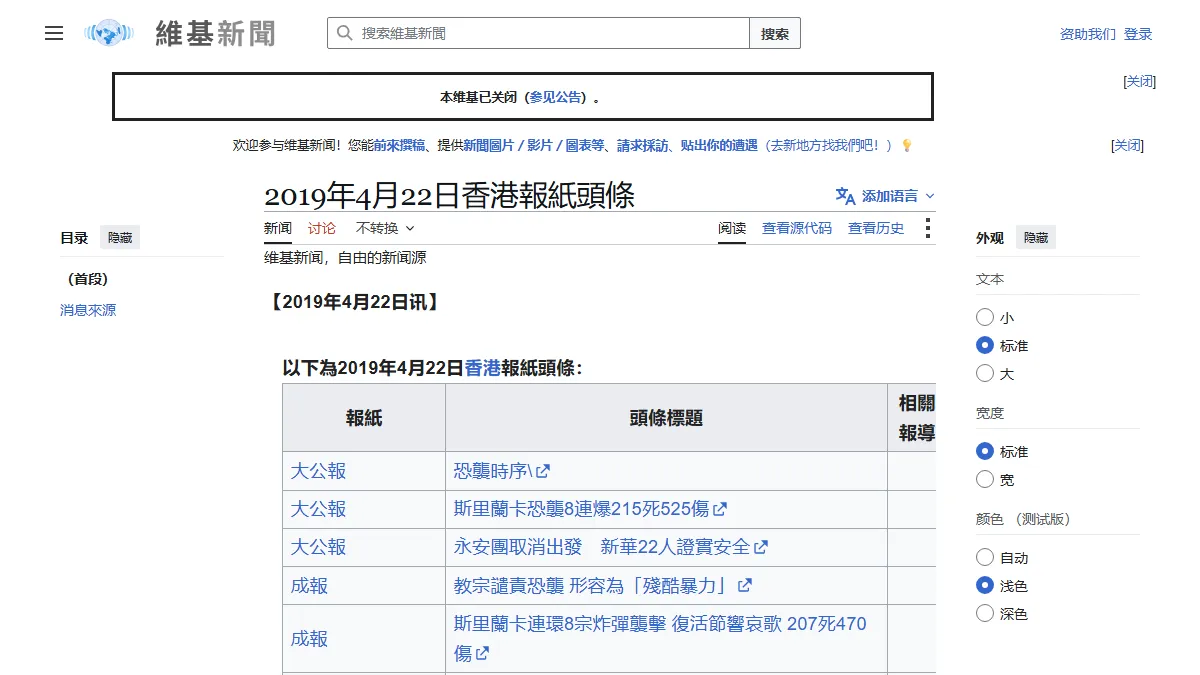
Task: Click the 影片 link in banner
Action: [540, 145]
